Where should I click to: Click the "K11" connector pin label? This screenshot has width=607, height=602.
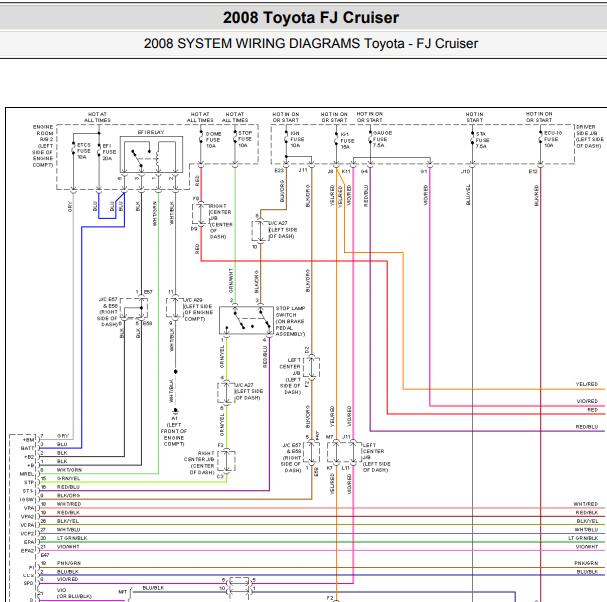coord(346,171)
